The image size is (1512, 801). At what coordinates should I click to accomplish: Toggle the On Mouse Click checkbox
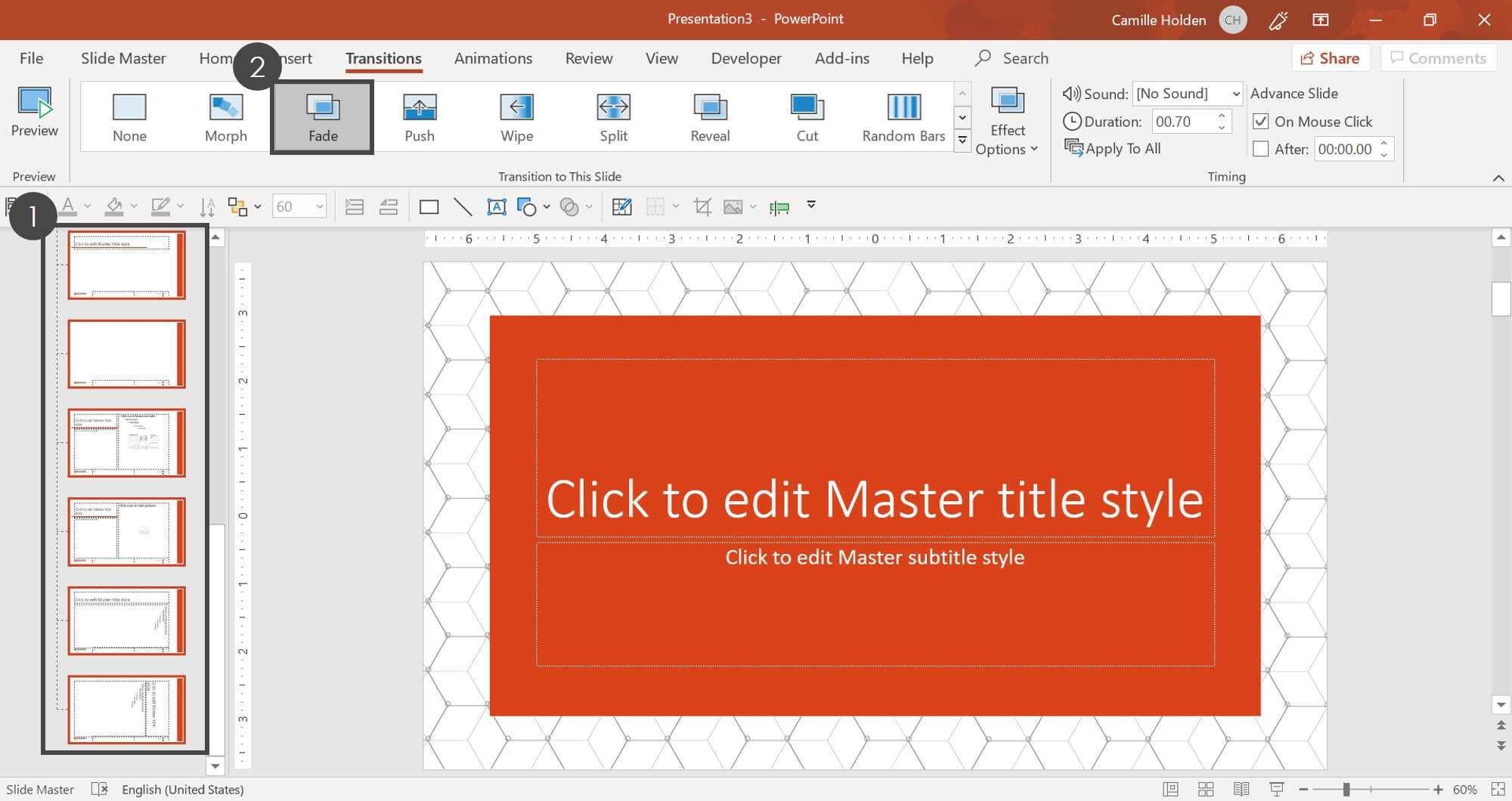click(x=1260, y=121)
